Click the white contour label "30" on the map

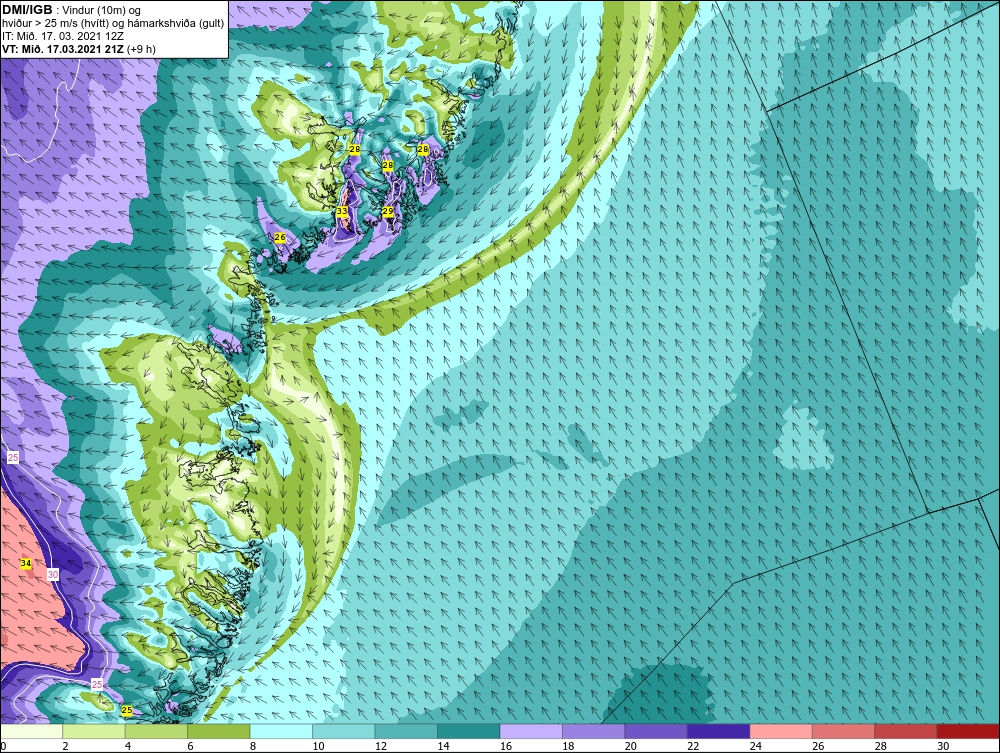point(53,574)
